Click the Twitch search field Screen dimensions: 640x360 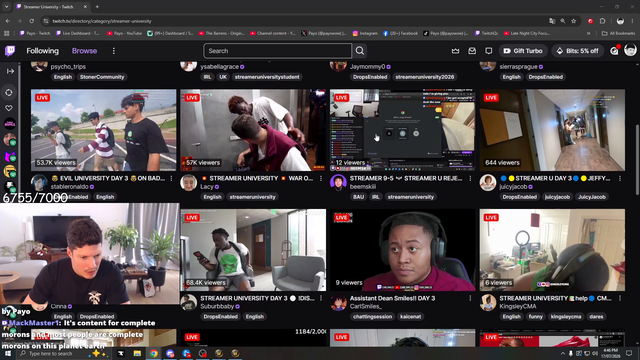(x=278, y=51)
